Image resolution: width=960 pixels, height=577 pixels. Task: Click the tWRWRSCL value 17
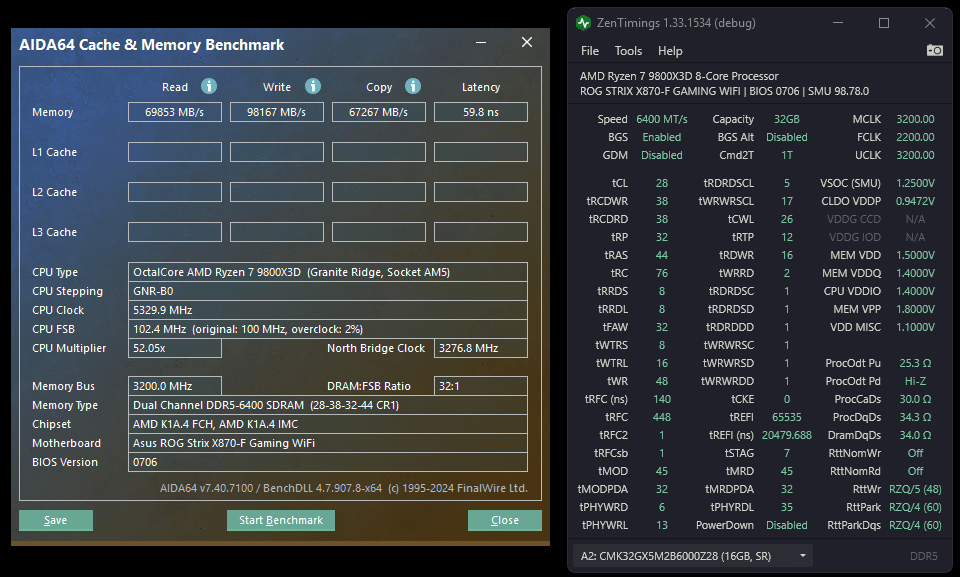click(787, 201)
